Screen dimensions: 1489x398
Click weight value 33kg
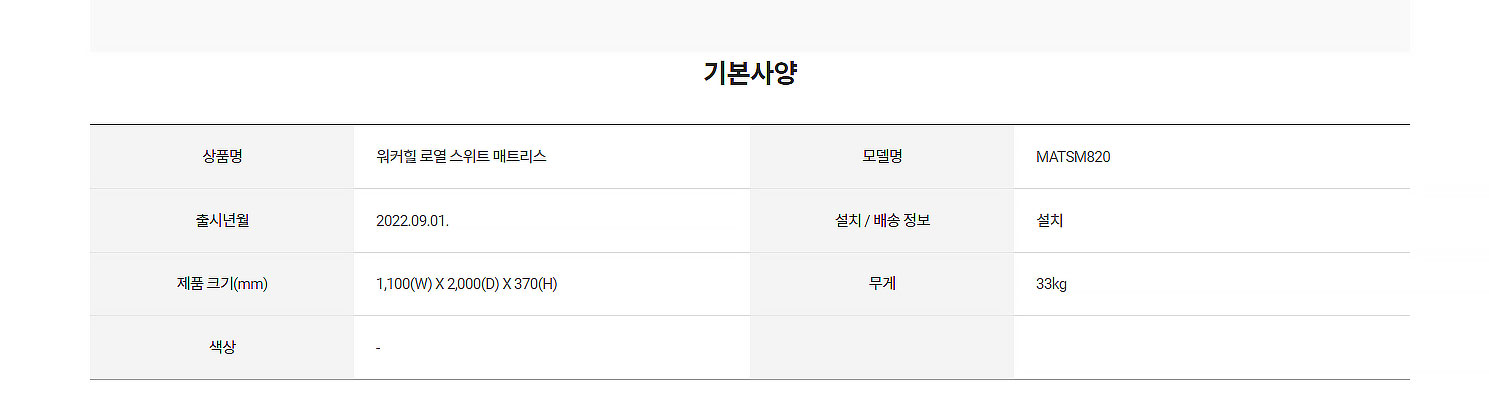[x=1051, y=284]
